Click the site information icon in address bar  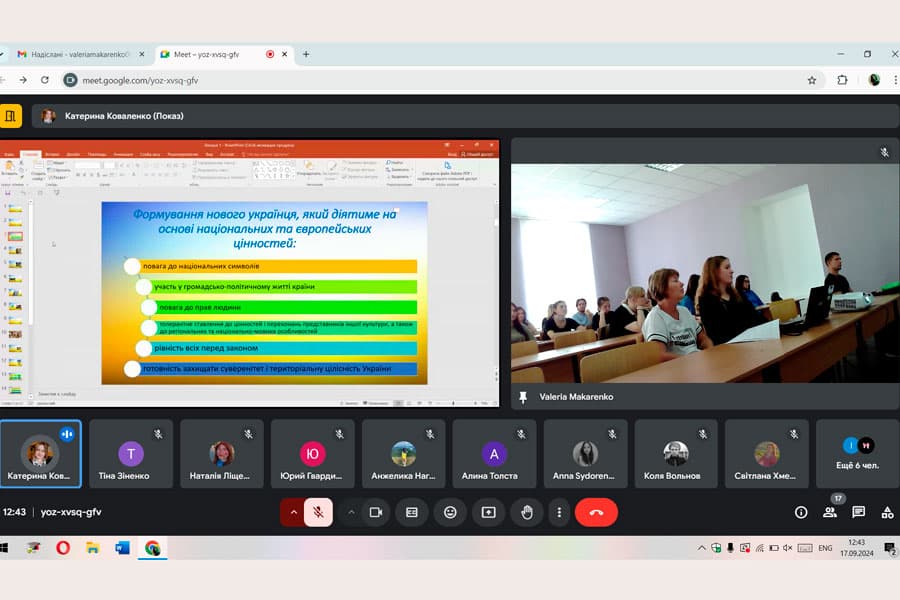[x=70, y=80]
